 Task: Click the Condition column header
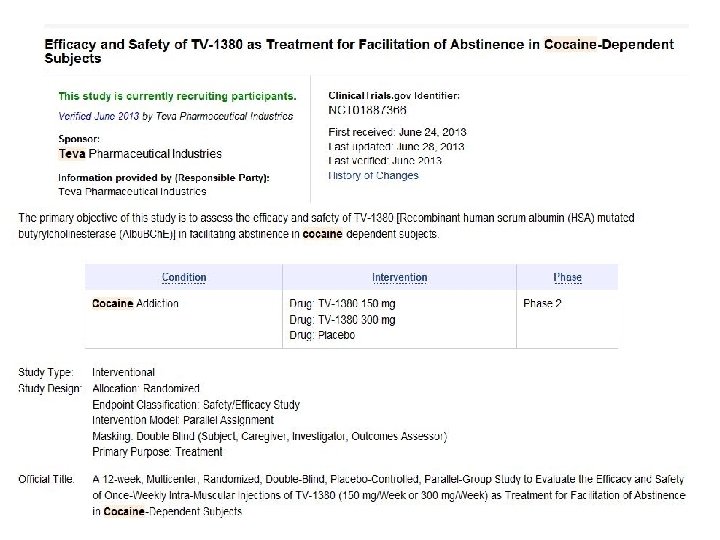point(186,277)
